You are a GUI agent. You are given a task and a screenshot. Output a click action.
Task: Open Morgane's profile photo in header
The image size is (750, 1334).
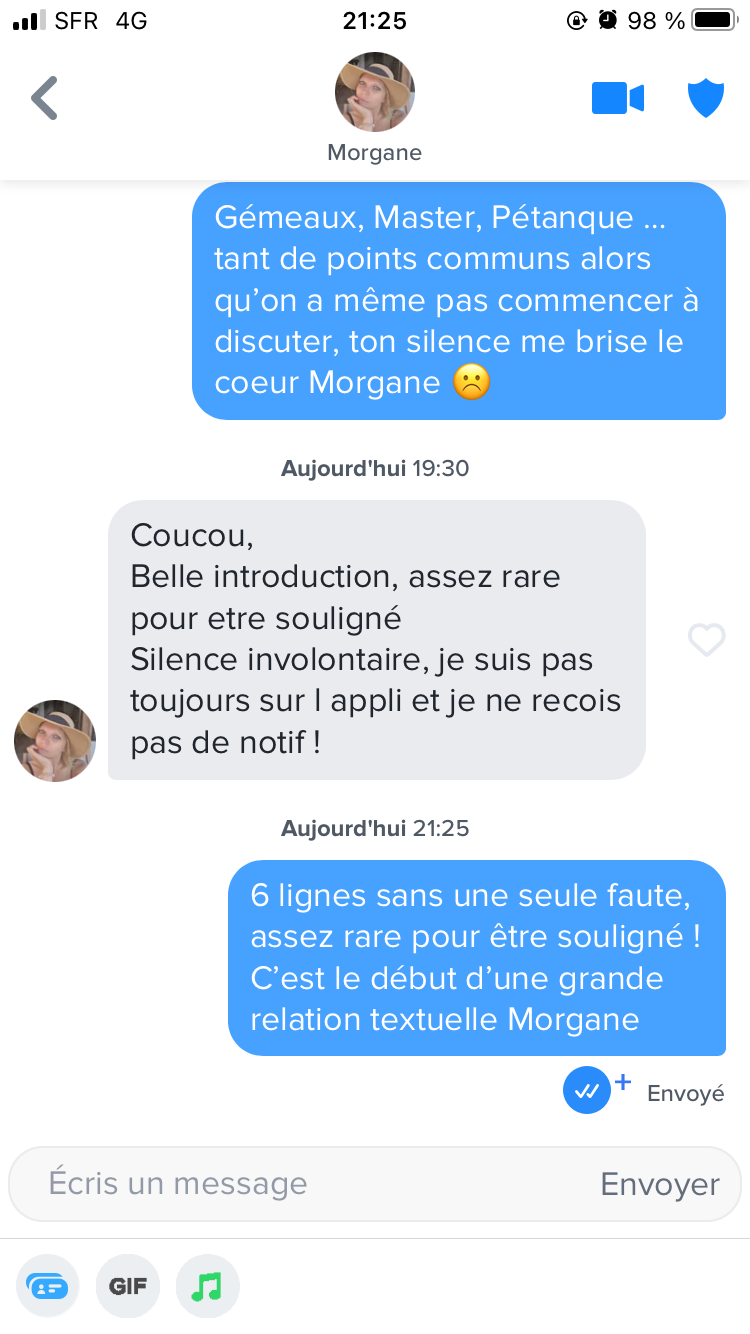point(375,92)
